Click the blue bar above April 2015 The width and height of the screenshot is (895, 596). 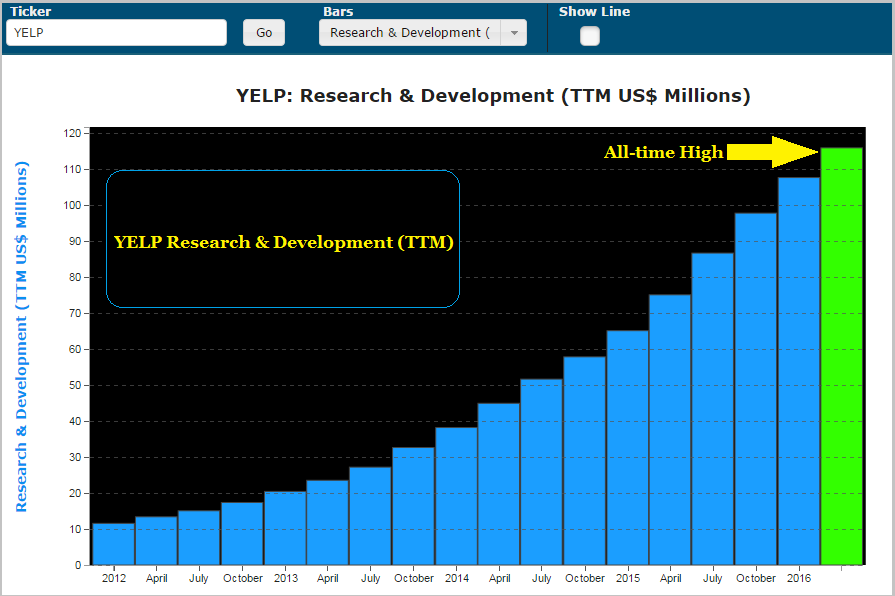tap(670, 430)
